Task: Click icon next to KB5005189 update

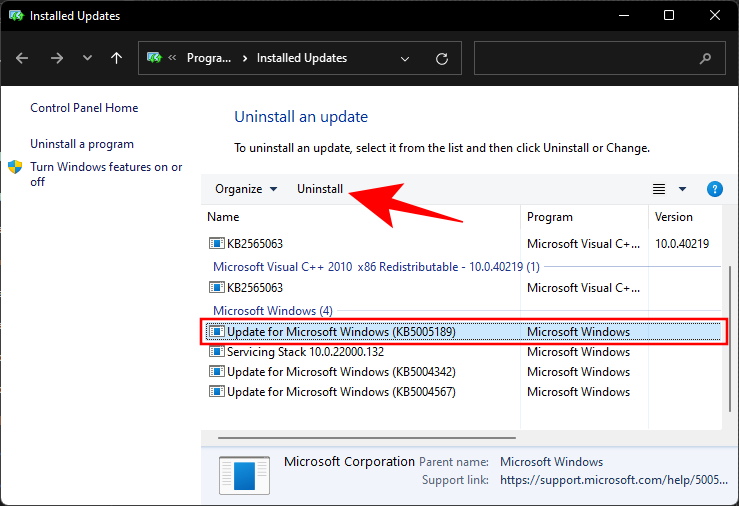Action: tap(216, 332)
